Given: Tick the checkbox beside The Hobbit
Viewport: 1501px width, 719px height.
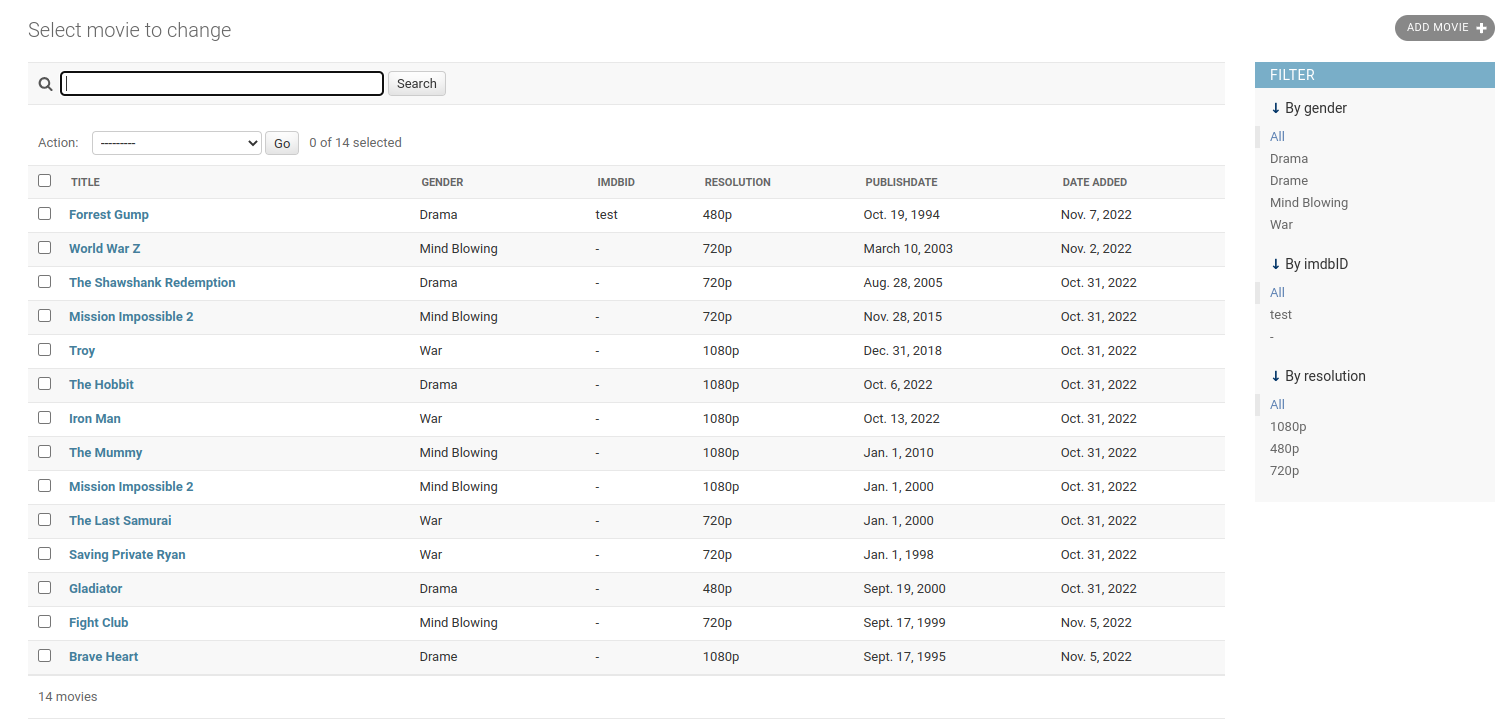Looking at the screenshot, I should 44,384.
